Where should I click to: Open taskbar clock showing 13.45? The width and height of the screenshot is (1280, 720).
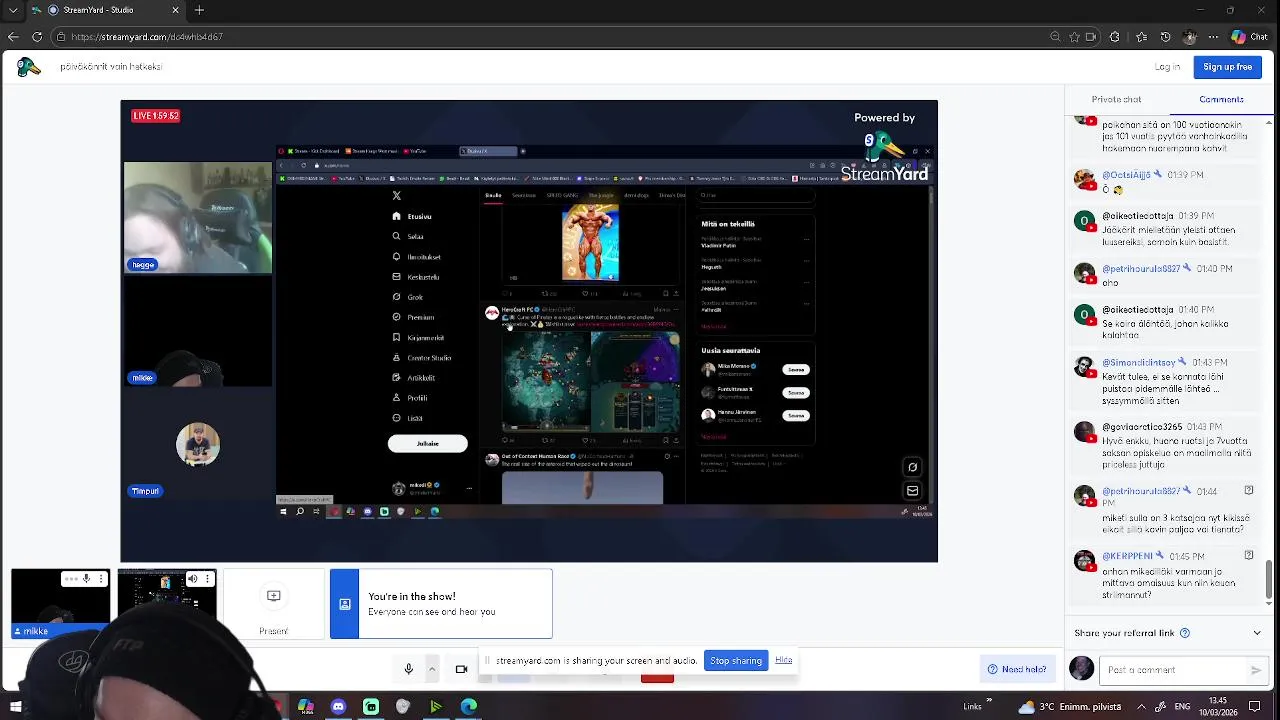[x=1218, y=706]
